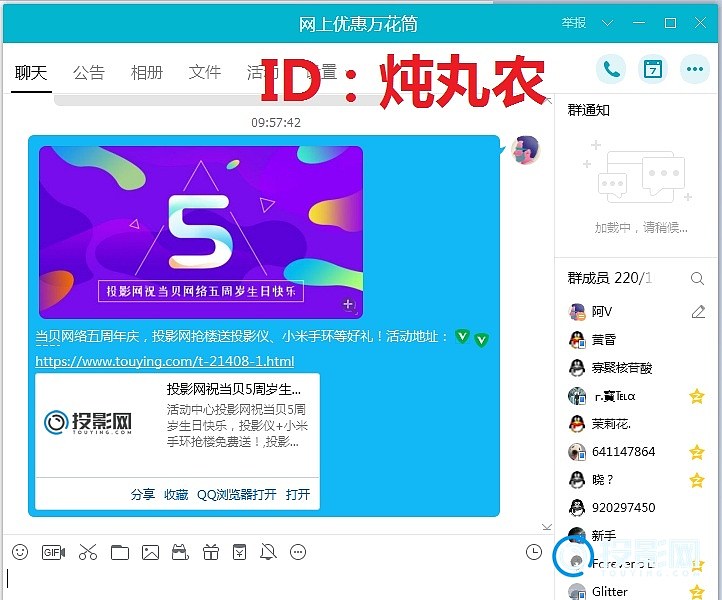Viewport: 722px width, 600px height.
Task: Search group members with the magnifier
Action: tap(697, 278)
